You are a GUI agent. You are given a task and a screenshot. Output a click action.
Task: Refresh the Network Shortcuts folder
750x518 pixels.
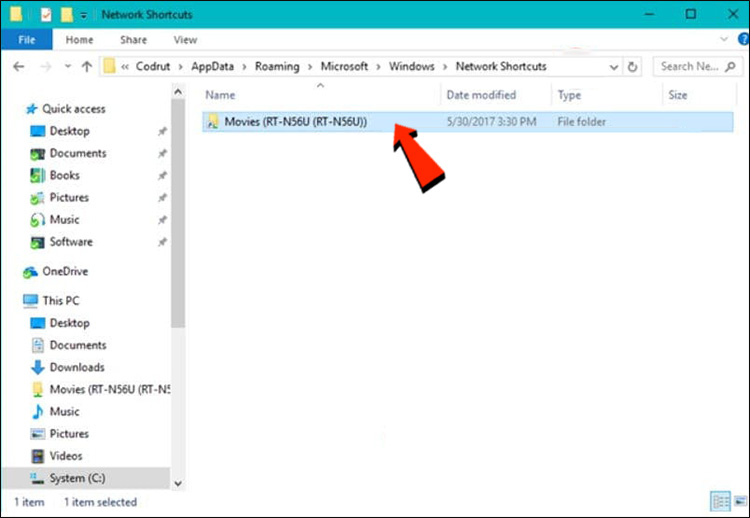pyautogui.click(x=632, y=67)
